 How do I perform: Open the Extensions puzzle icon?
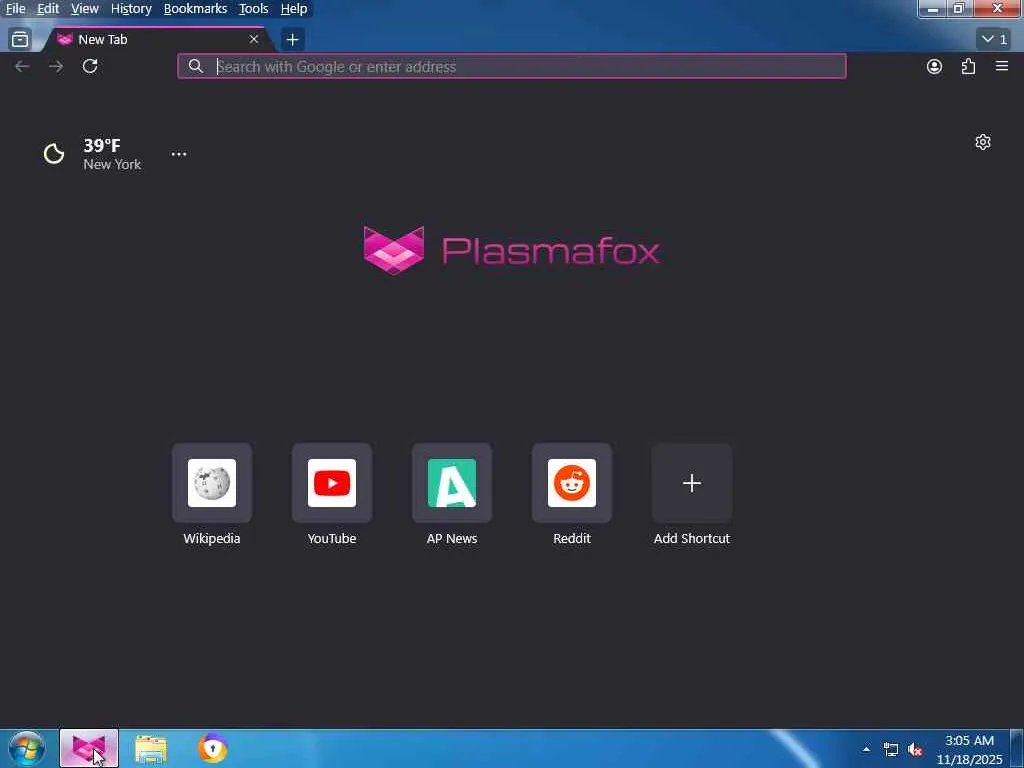968,66
